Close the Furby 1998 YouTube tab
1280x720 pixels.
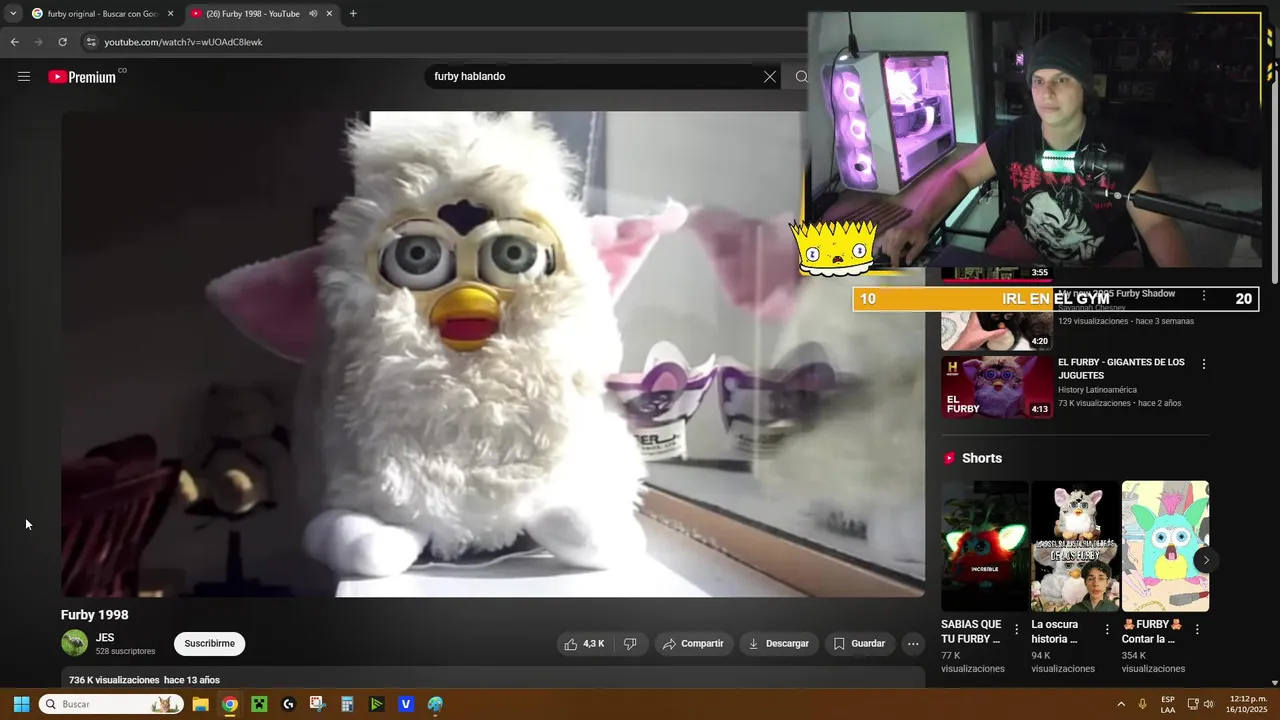pyautogui.click(x=329, y=14)
